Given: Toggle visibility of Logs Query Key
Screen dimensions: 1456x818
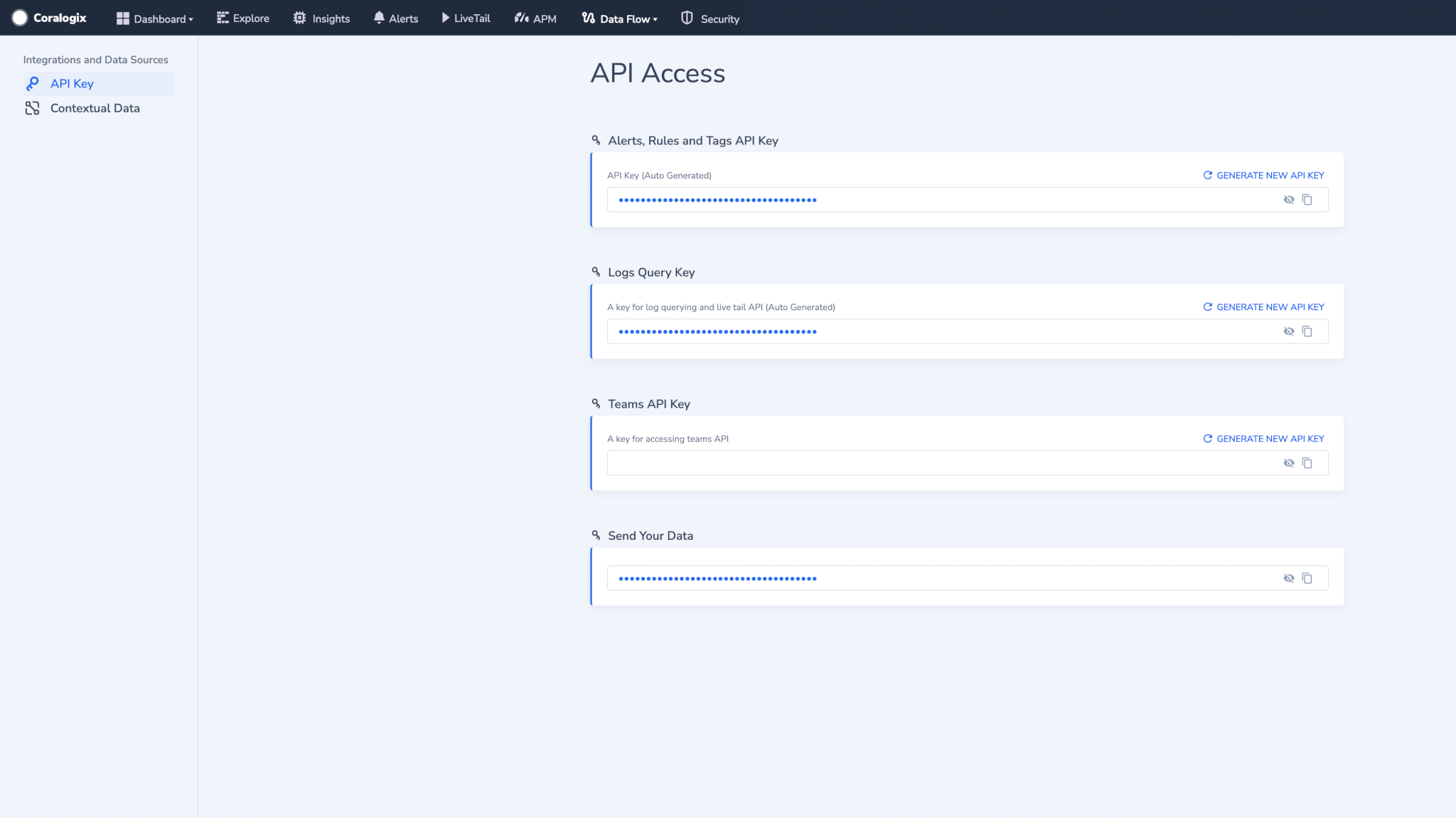Looking at the screenshot, I should [1289, 331].
